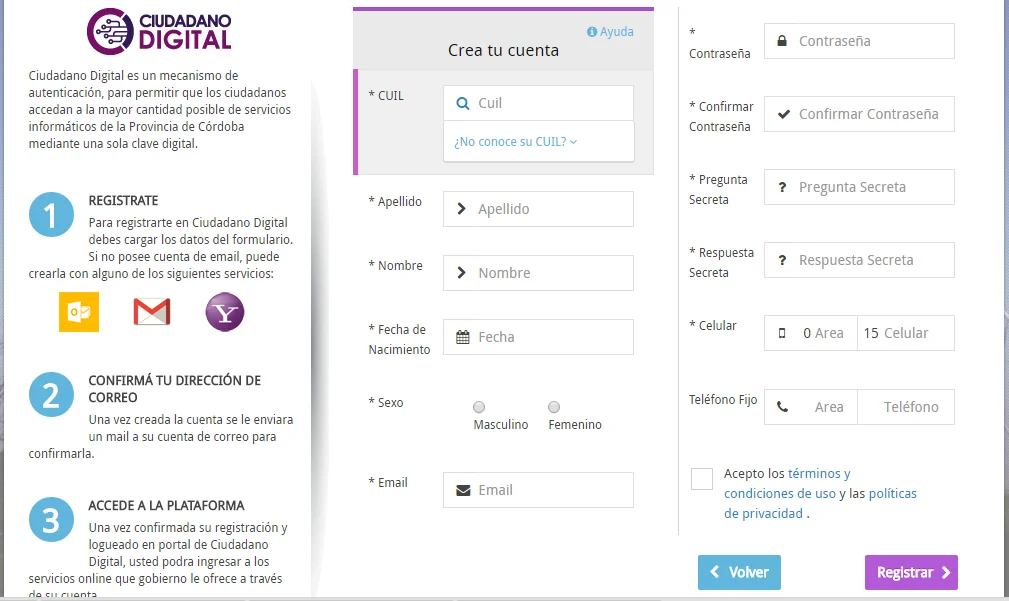
Task: Click the chevron icon on Registrar button
Action: tap(946, 572)
